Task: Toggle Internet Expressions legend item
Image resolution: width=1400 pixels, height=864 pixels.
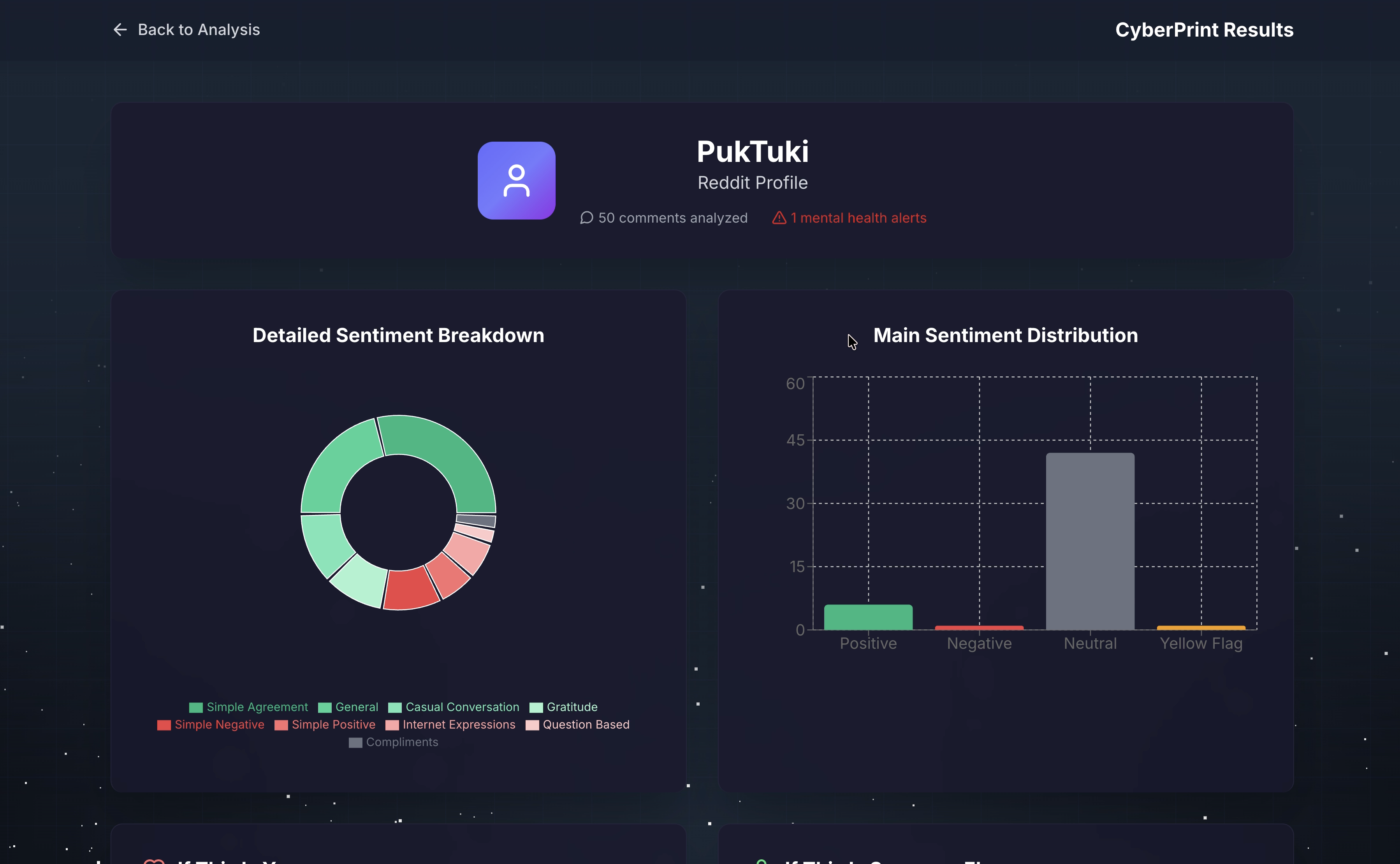Action: point(459,725)
